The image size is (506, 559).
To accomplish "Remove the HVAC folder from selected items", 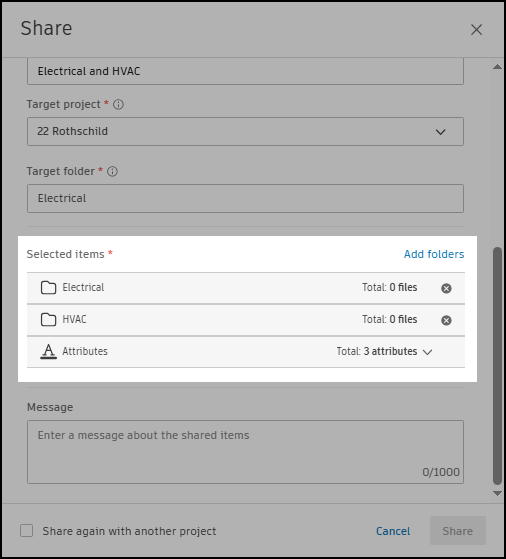I will pyautogui.click(x=446, y=320).
